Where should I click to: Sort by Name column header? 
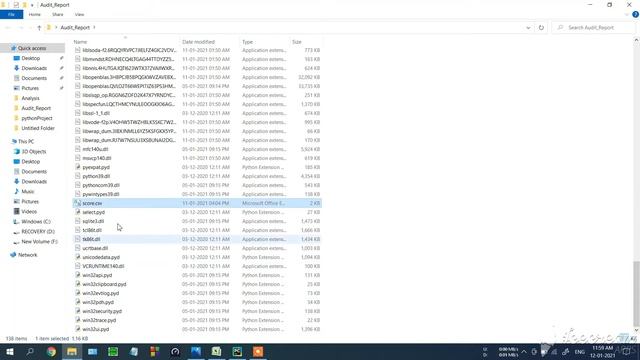point(80,42)
